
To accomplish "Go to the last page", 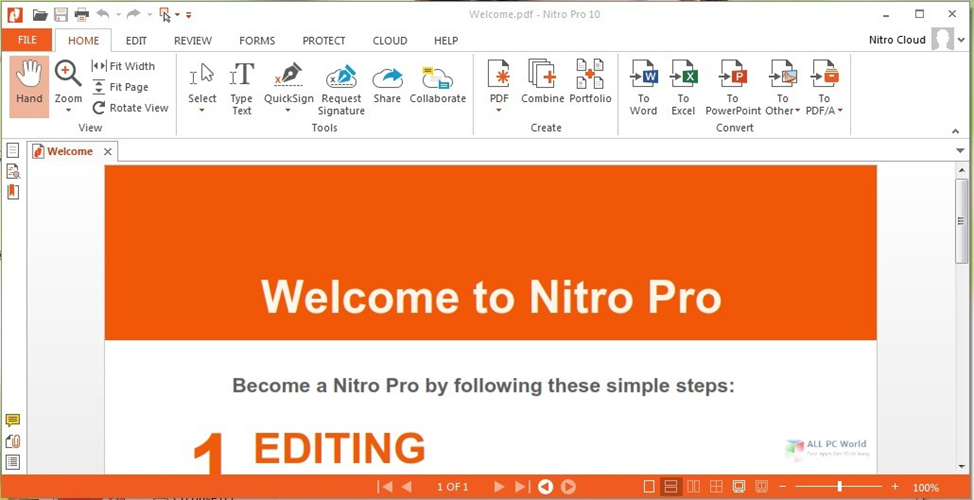I will click(522, 487).
